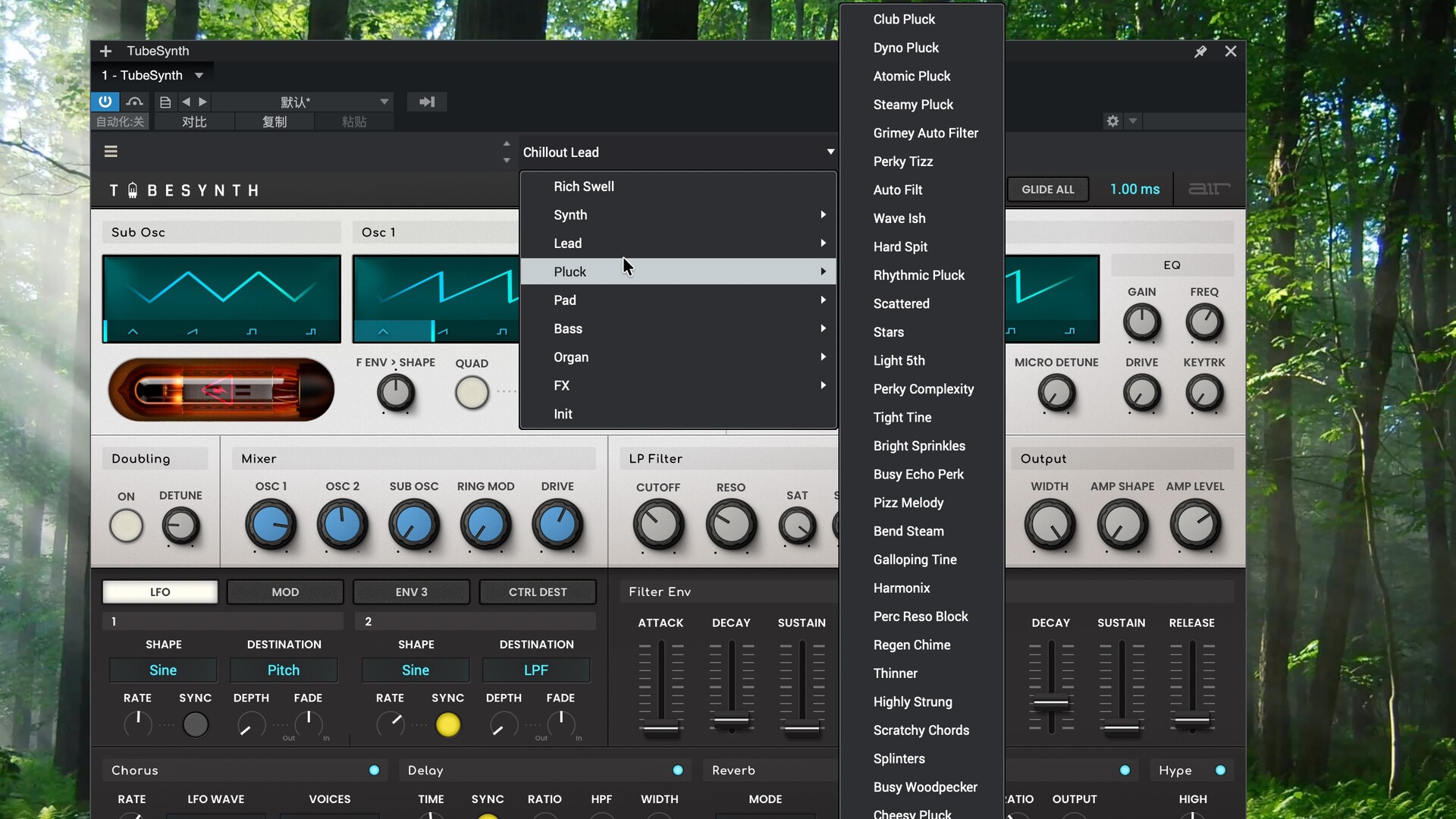Click the pin window icon
The image size is (1456, 819).
click(1200, 52)
